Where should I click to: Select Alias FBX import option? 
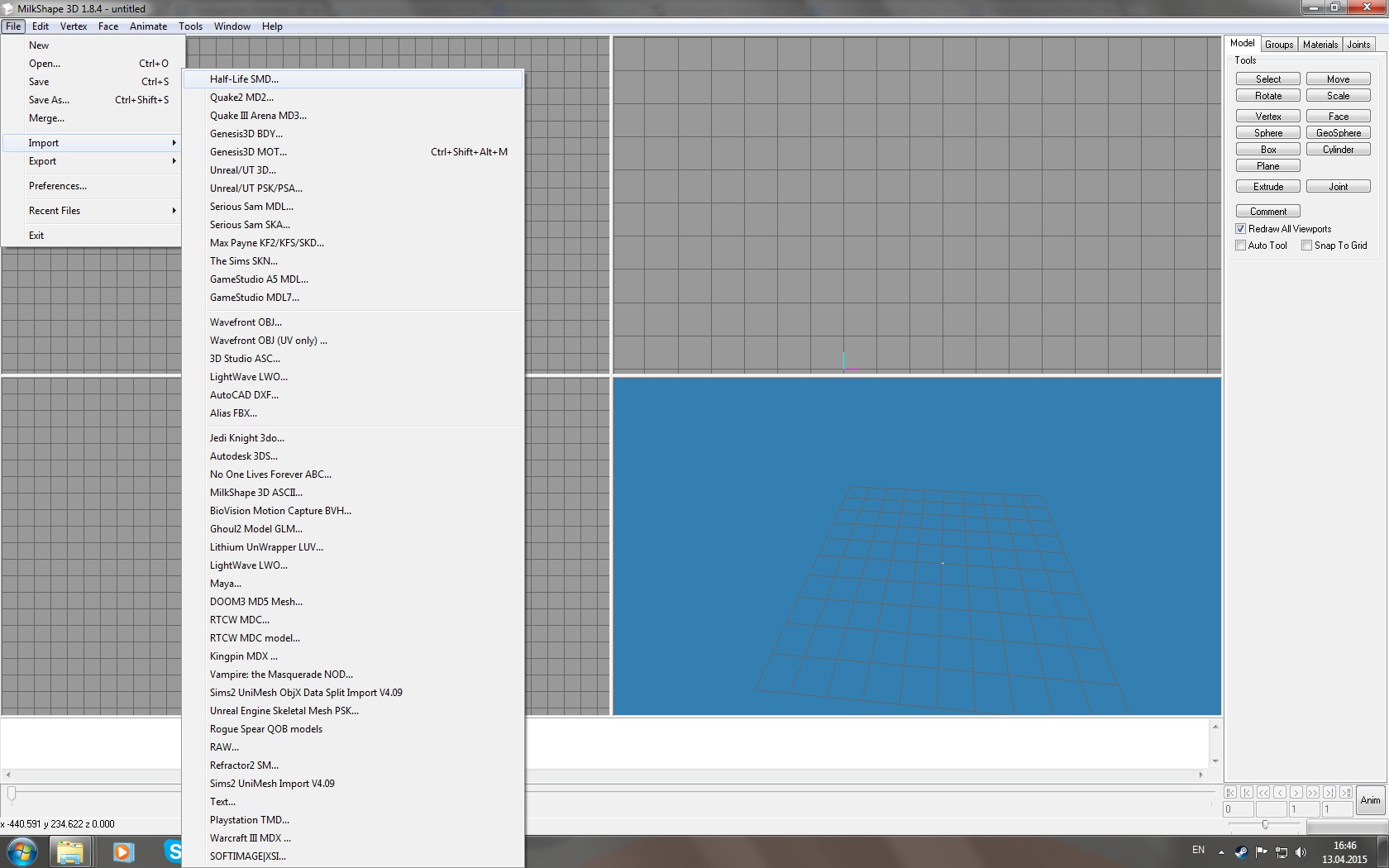pyautogui.click(x=353, y=413)
